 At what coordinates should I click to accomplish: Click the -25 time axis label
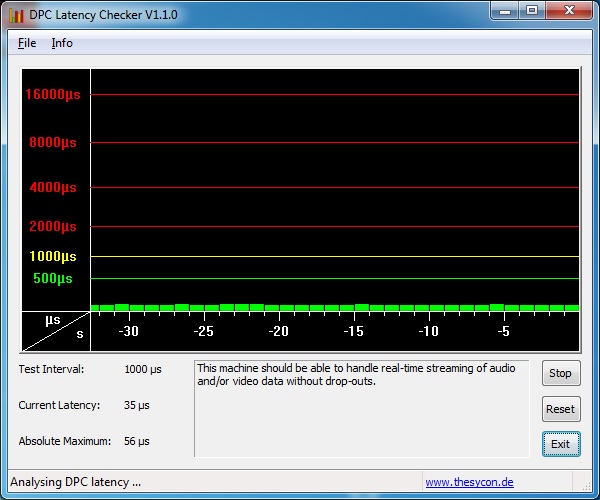click(204, 331)
